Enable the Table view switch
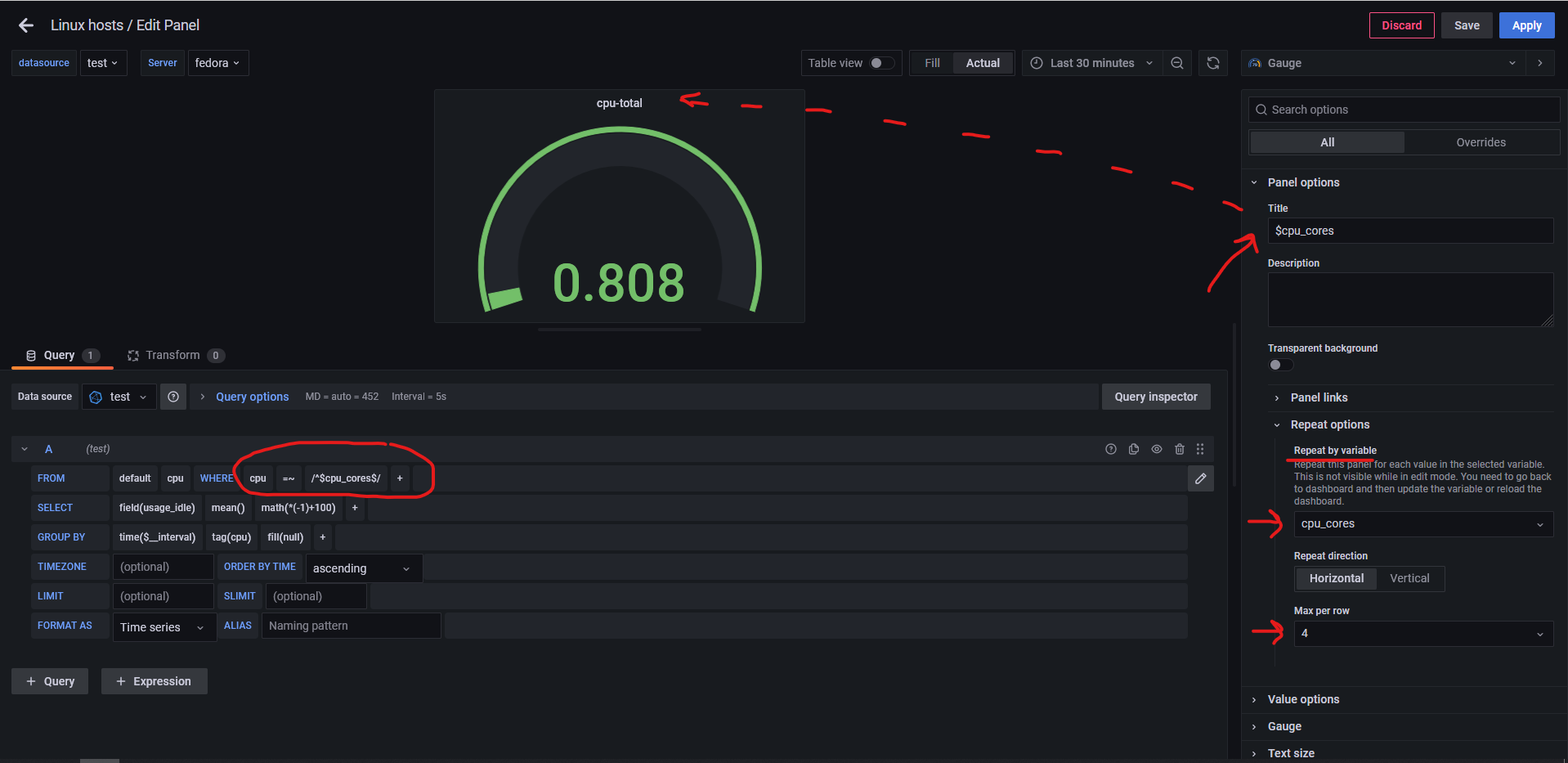The width and height of the screenshot is (1568, 763). [882, 63]
